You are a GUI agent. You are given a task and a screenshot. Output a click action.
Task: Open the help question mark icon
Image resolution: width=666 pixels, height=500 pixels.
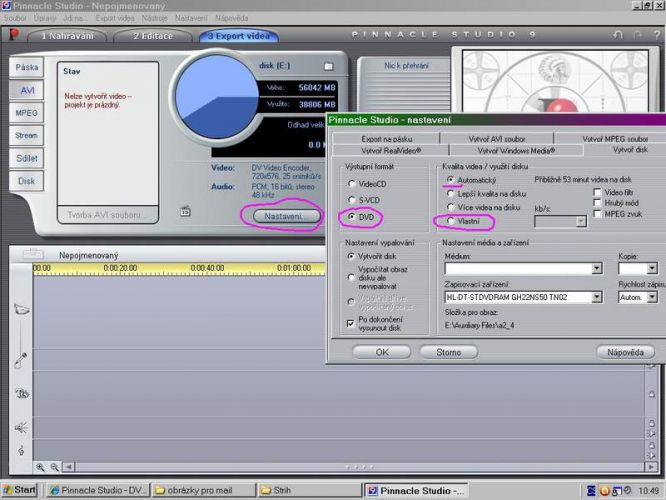[657, 35]
